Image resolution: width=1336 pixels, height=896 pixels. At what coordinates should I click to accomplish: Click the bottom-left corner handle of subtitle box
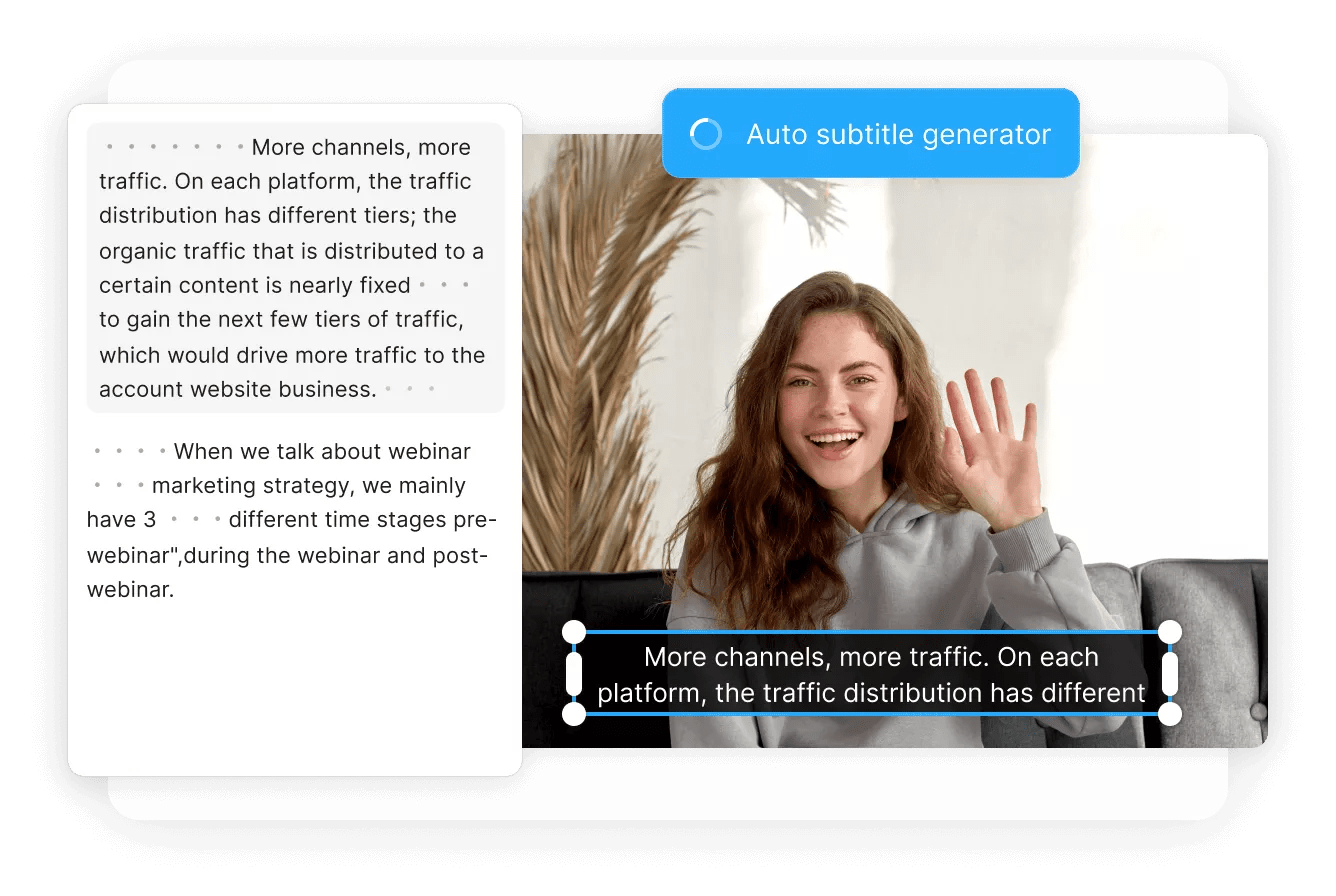[x=575, y=716]
